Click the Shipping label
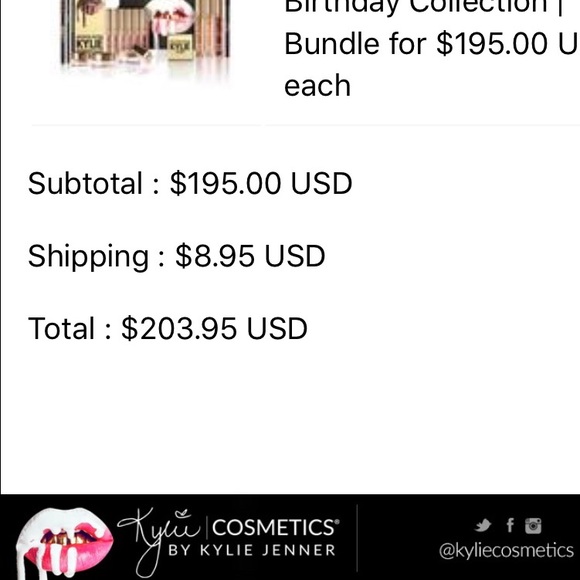580x580 pixels. click(88, 257)
